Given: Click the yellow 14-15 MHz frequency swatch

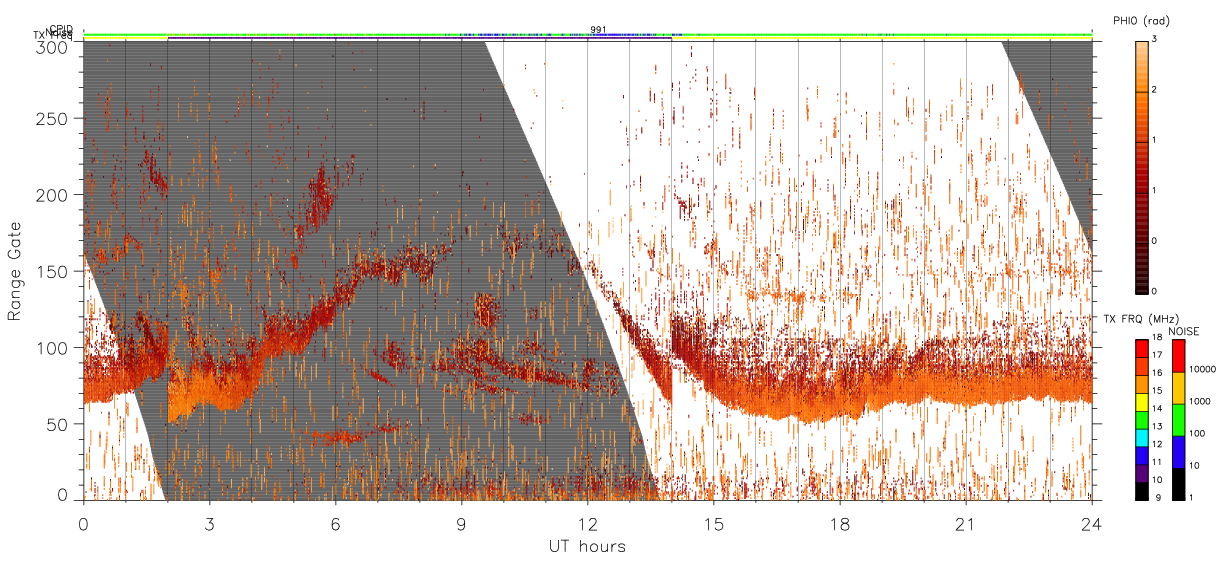Looking at the screenshot, I should coord(1142,402).
